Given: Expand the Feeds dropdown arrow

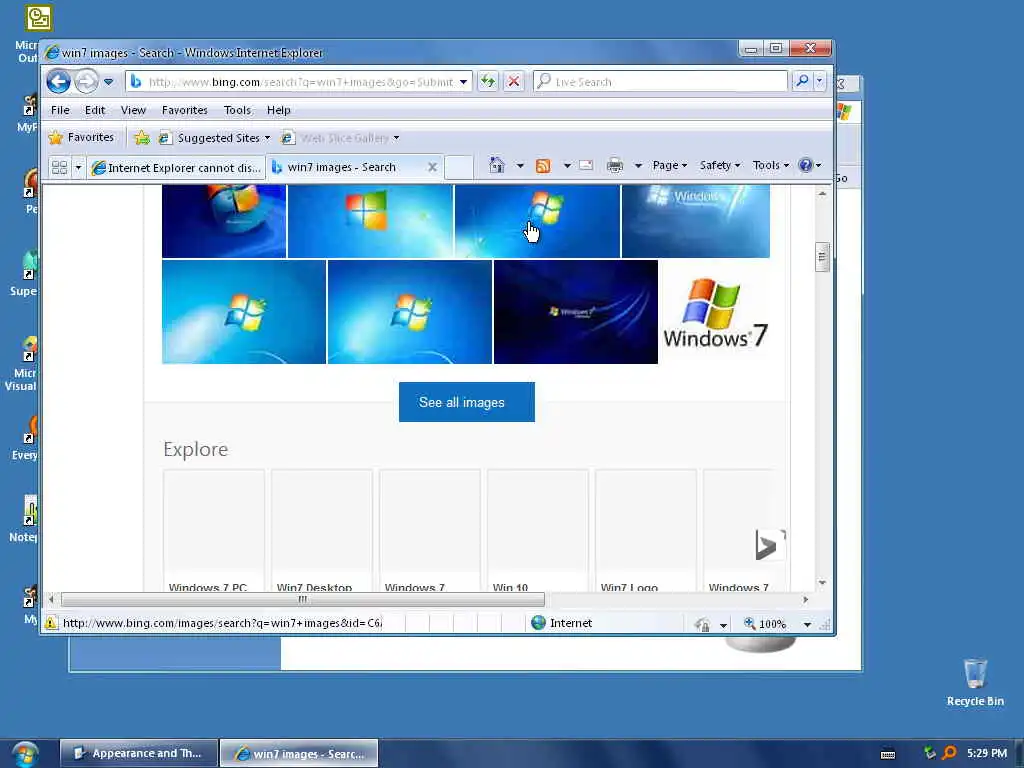Looking at the screenshot, I should (567, 166).
